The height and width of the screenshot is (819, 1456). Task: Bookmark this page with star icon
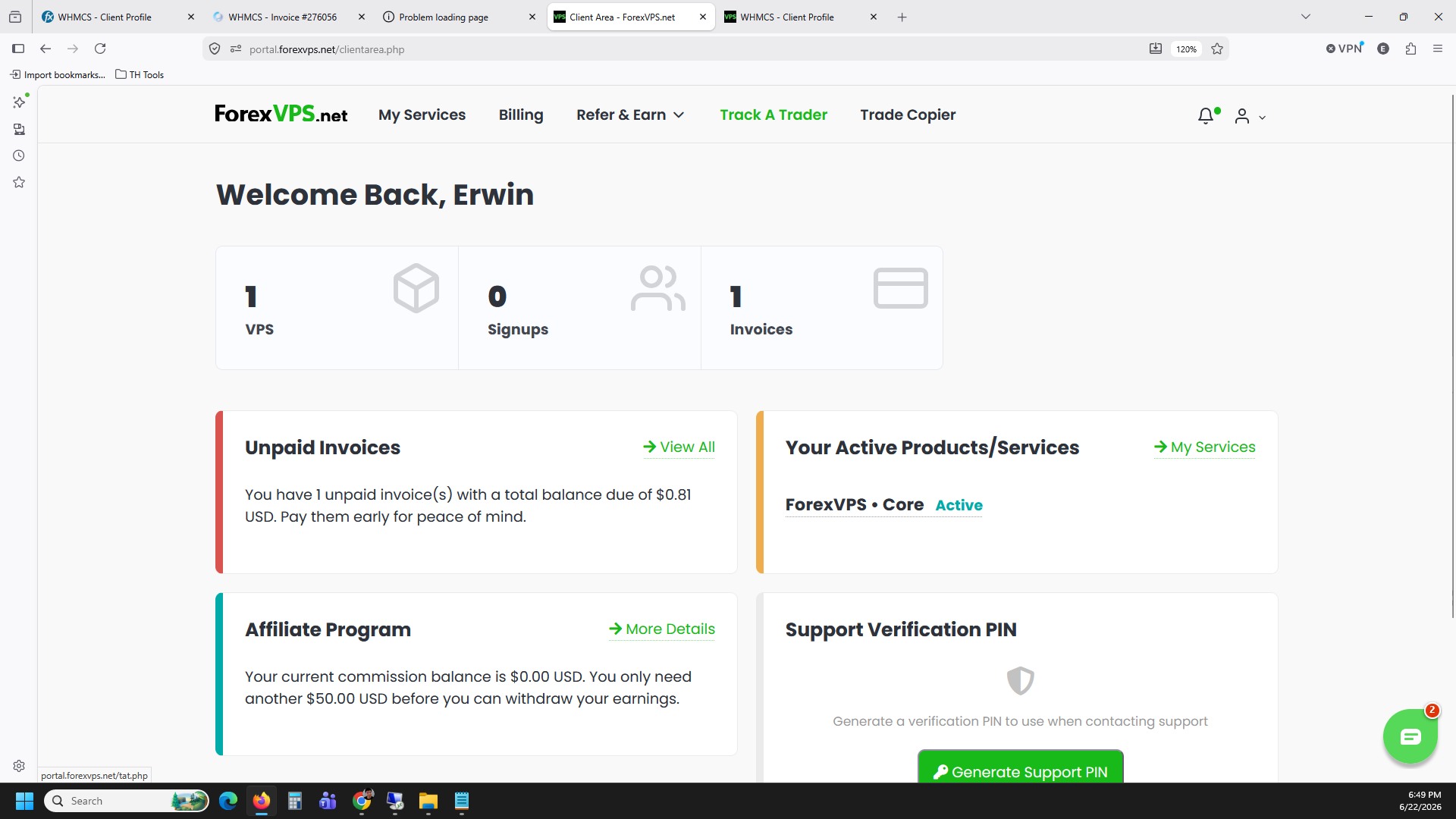(x=1217, y=49)
